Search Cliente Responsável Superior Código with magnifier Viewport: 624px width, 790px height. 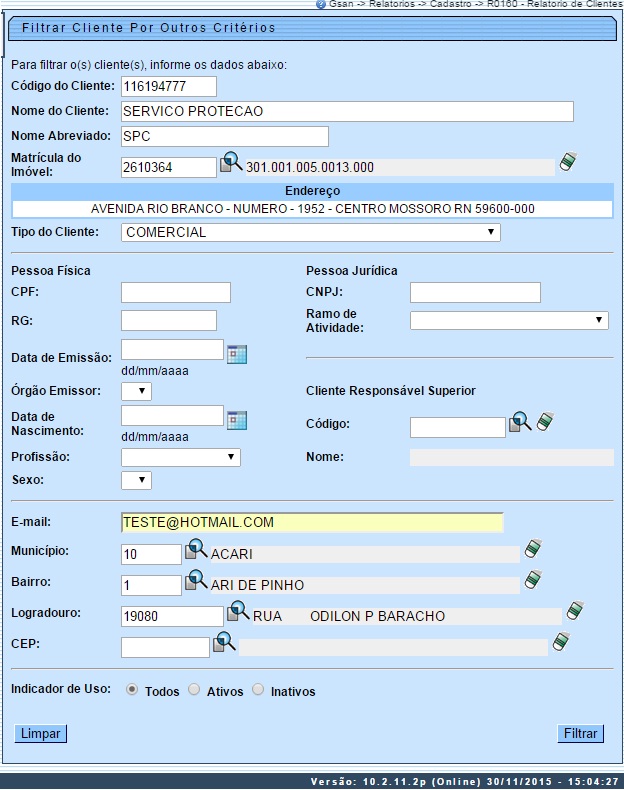[x=520, y=423]
